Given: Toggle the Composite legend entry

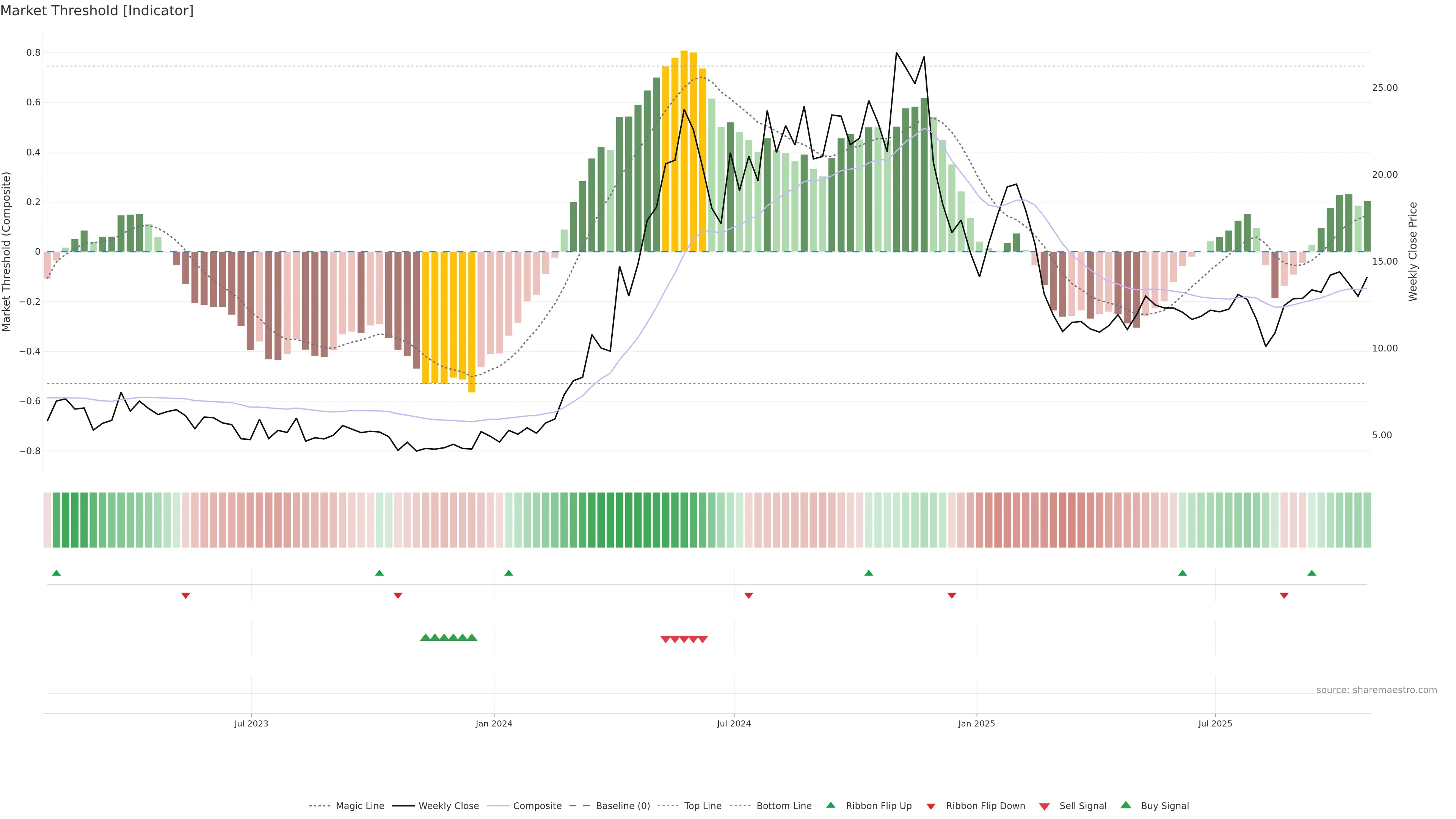Looking at the screenshot, I should point(537,806).
